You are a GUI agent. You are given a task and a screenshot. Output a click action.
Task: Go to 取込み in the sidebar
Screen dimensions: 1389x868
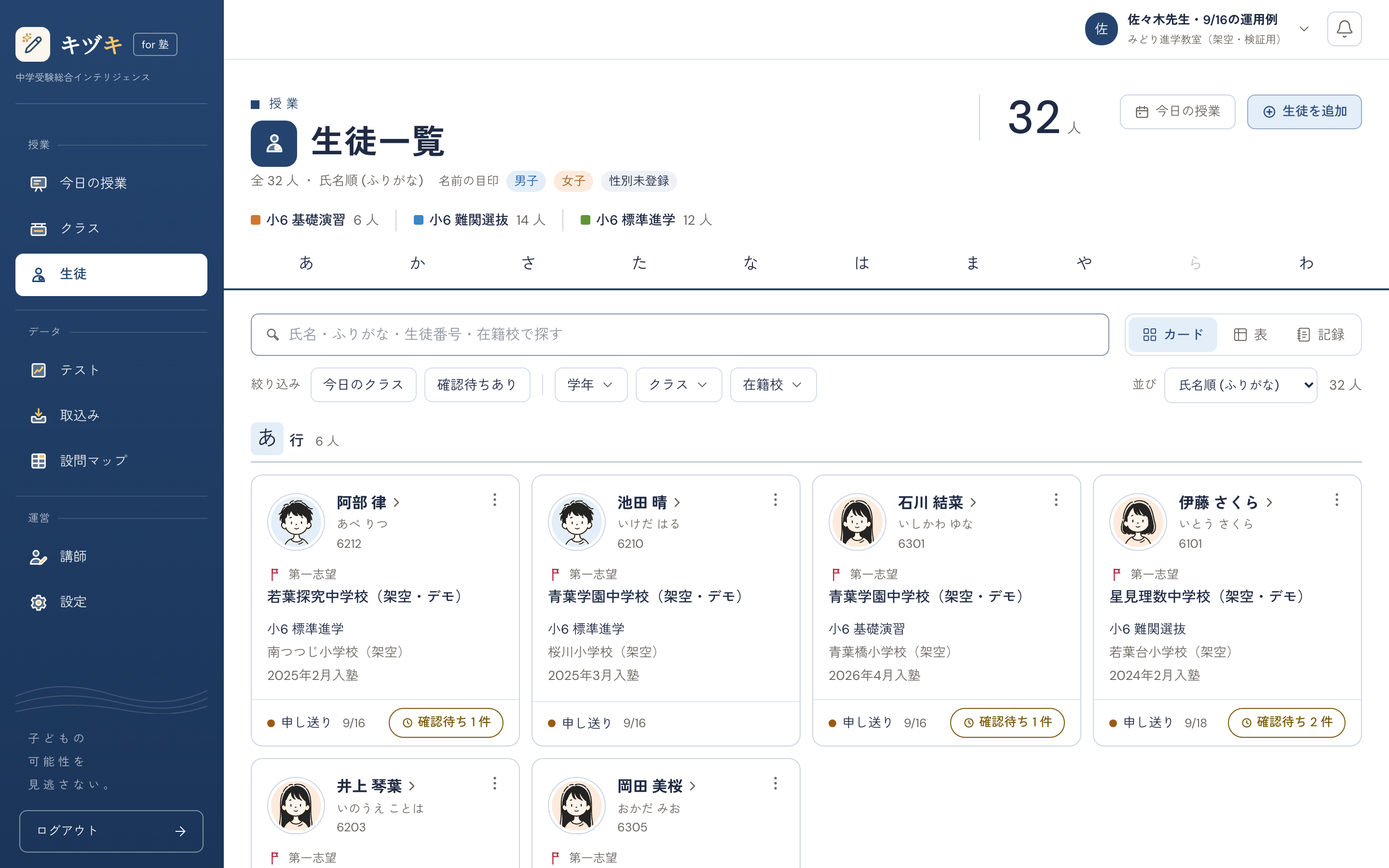[111, 416]
